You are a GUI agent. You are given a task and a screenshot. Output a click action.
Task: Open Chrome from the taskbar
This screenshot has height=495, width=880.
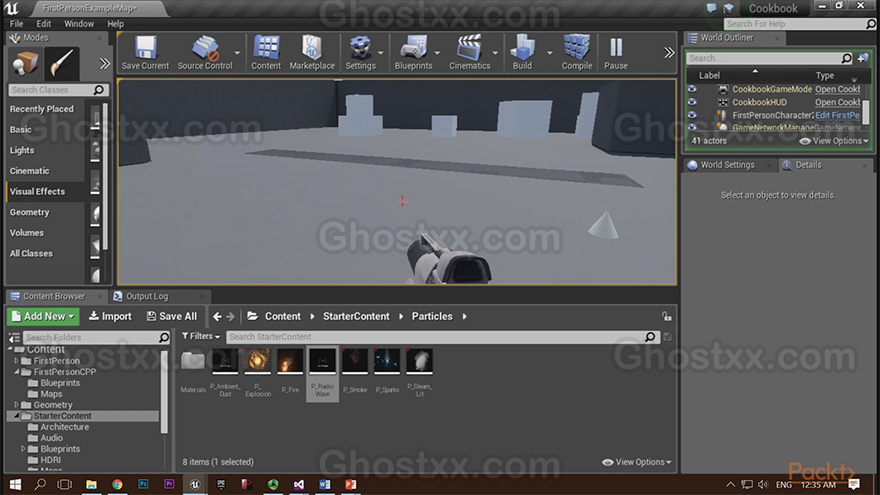117,484
